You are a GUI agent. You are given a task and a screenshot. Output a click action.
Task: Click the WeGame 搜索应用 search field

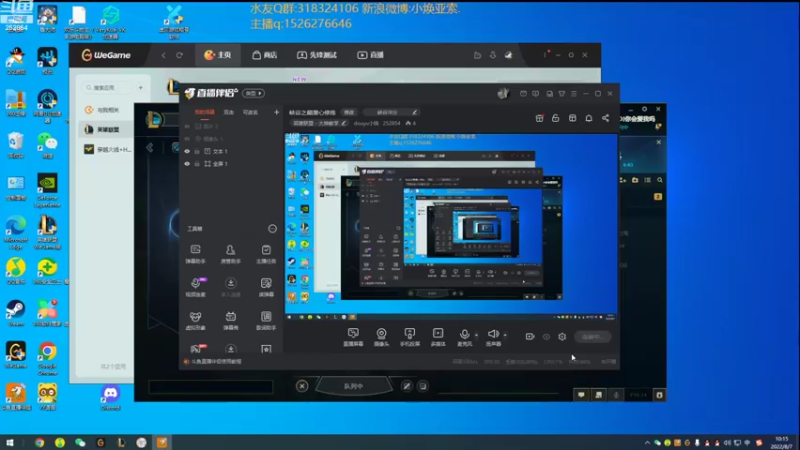coord(108,88)
